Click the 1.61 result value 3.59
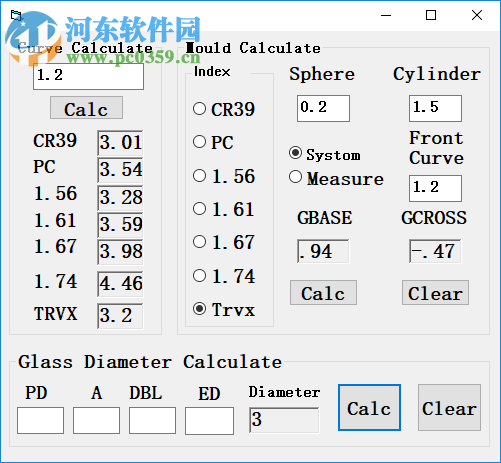The width and height of the screenshot is (501, 463). click(120, 225)
